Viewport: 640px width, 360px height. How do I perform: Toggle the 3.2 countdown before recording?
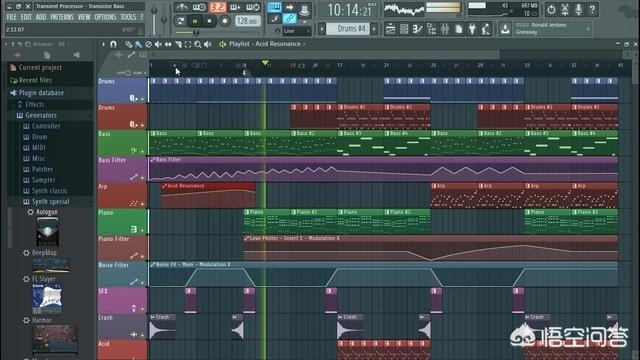pos(218,7)
